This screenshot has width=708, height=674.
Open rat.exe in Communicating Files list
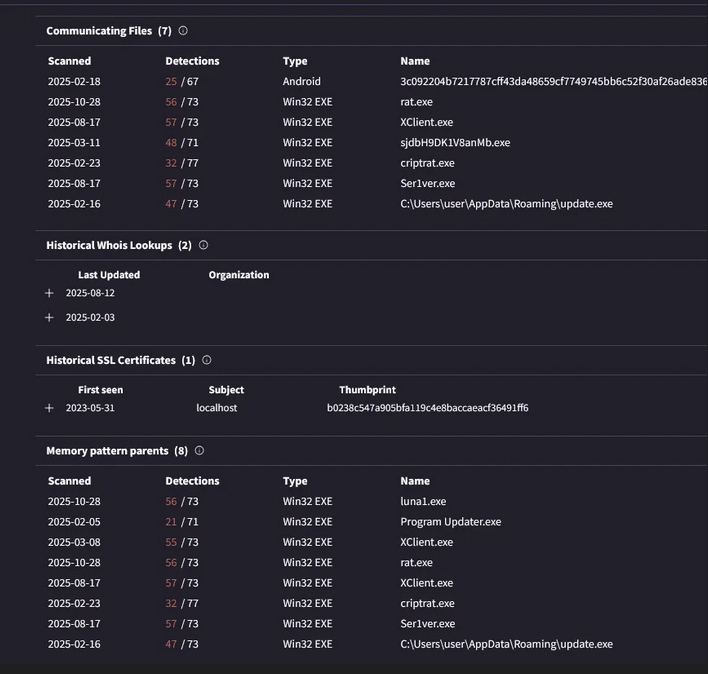[x=417, y=102]
